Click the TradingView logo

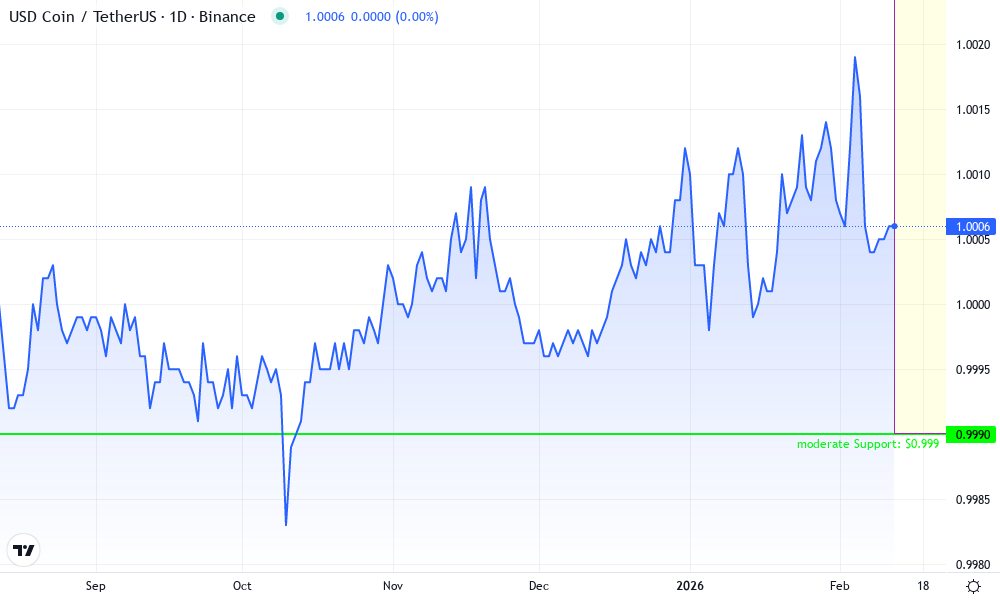point(24,549)
